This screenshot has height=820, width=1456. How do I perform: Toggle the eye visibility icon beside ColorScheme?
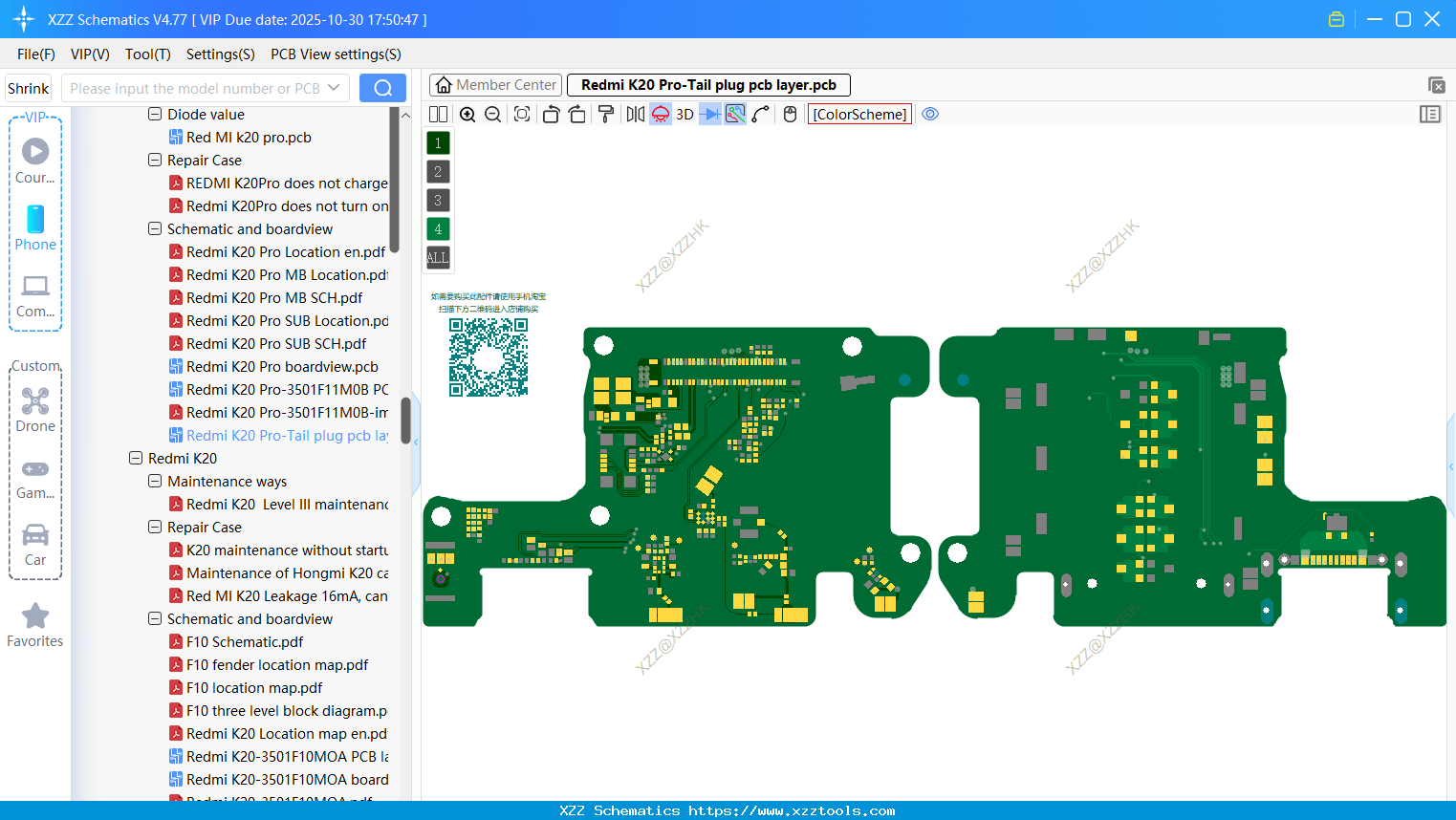[x=930, y=114]
